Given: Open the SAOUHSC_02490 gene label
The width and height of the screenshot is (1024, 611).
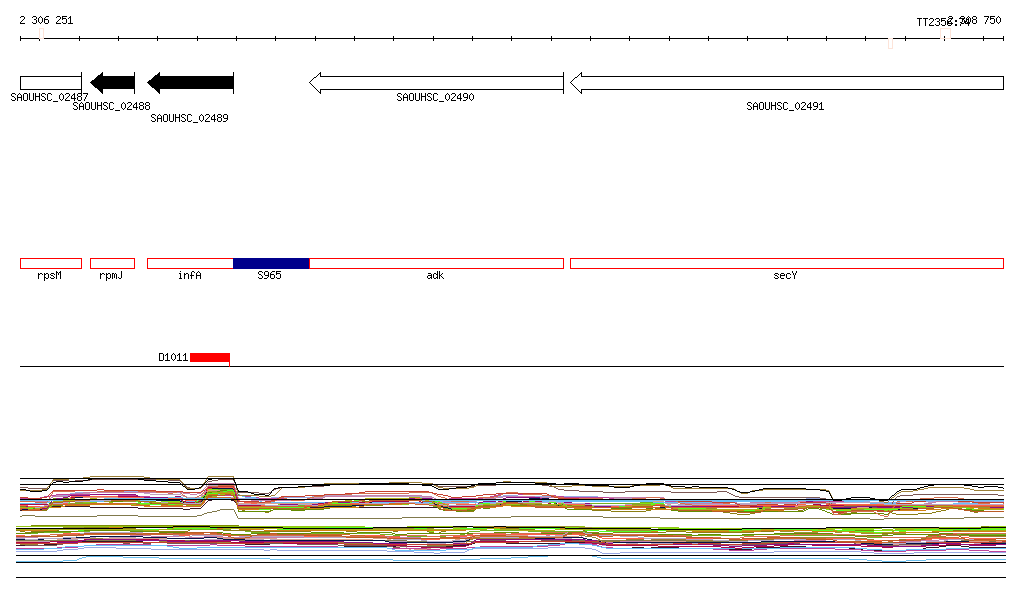Looking at the screenshot, I should tap(435, 98).
